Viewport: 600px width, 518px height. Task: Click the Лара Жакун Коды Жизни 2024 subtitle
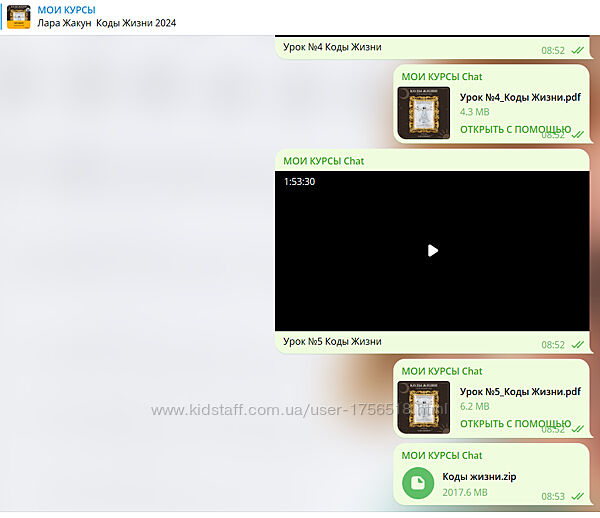click(x=106, y=23)
